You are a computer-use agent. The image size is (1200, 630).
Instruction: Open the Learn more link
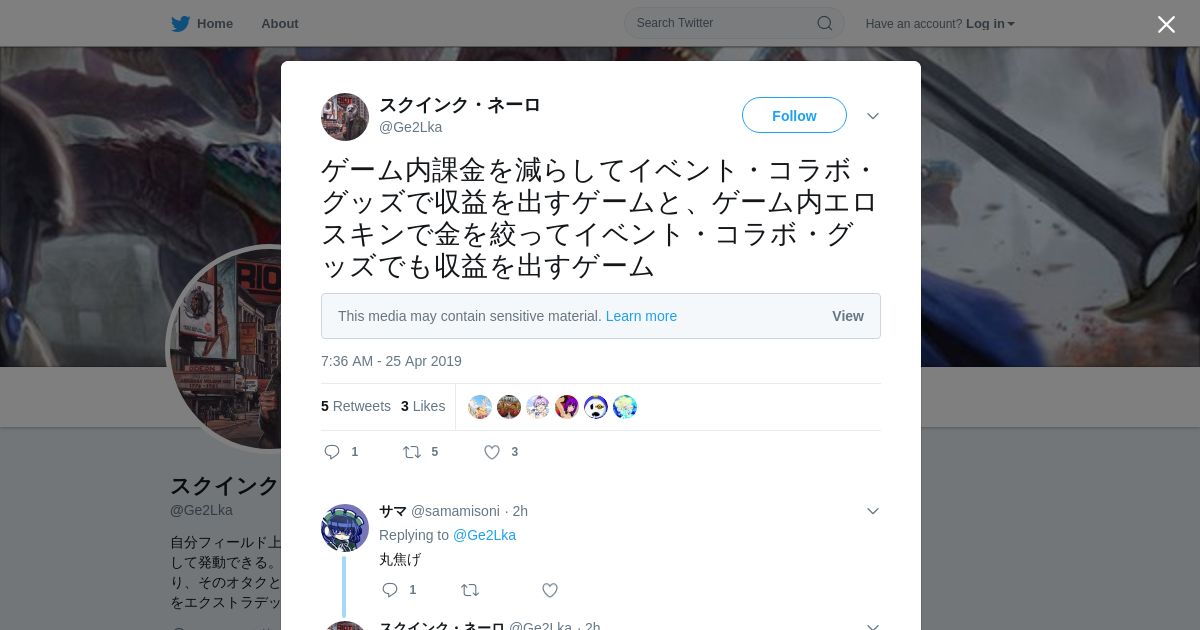(x=641, y=316)
